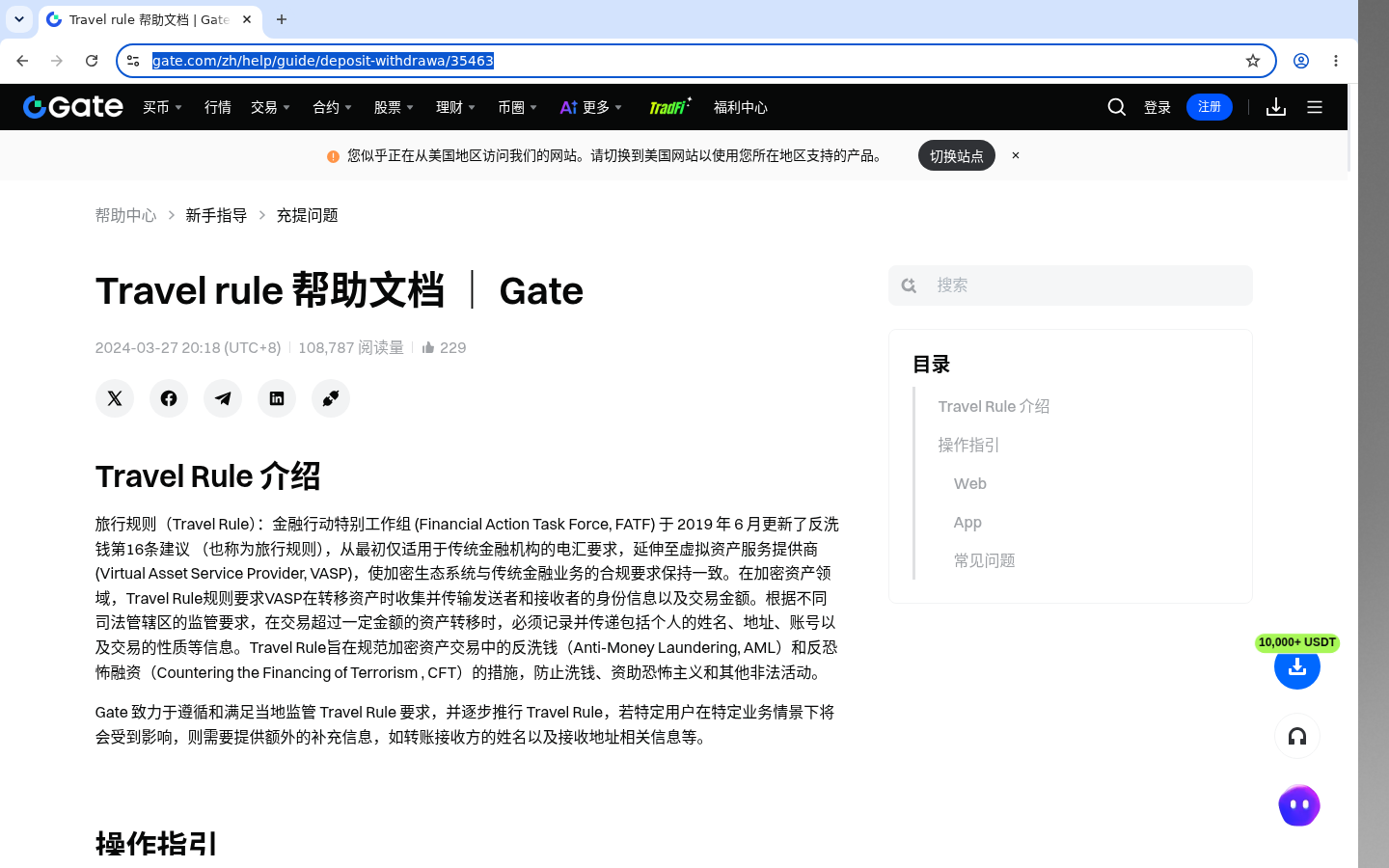This screenshot has height=868, width=1389.
Task: Reload the page
Action: [x=92, y=61]
